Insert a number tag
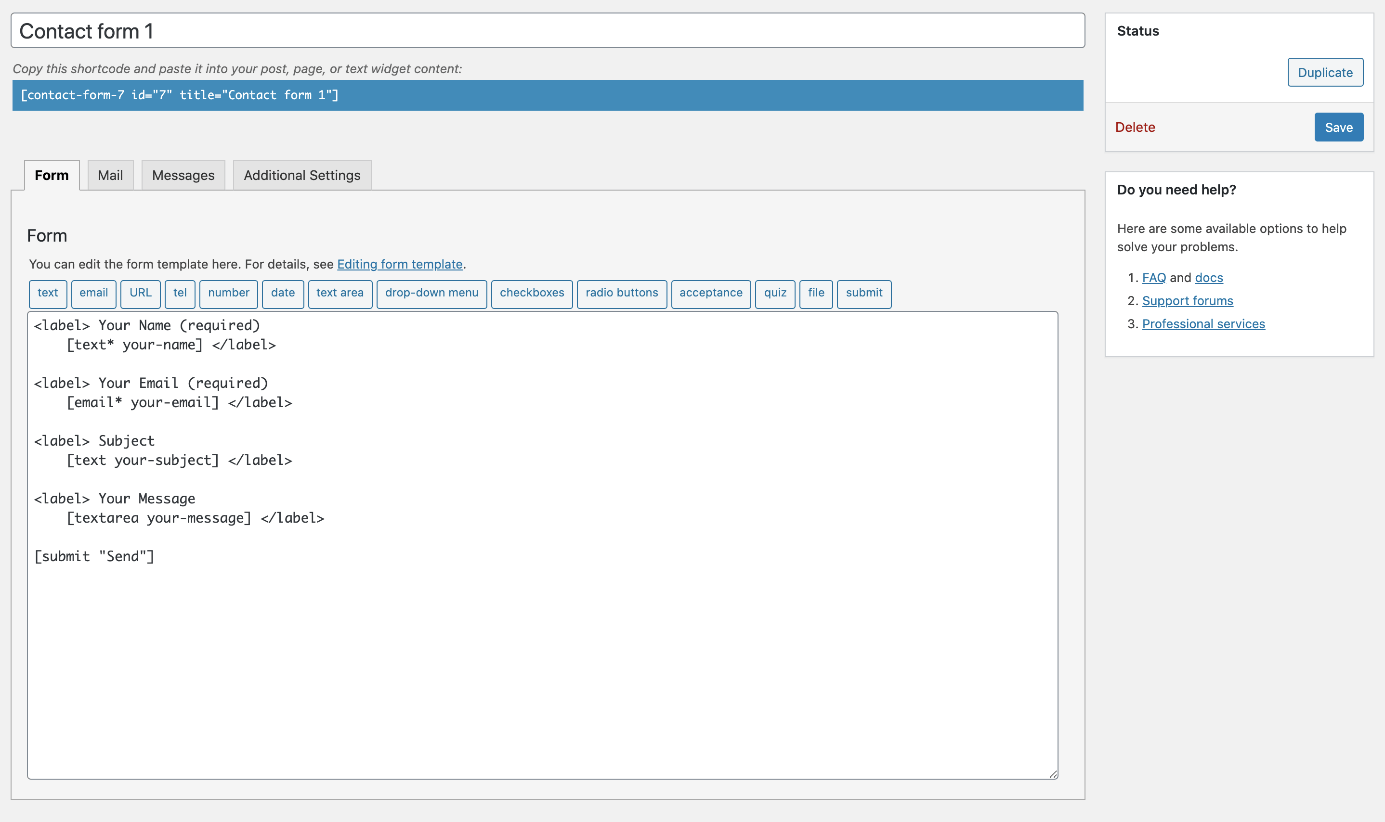The image size is (1385, 822). pos(229,293)
